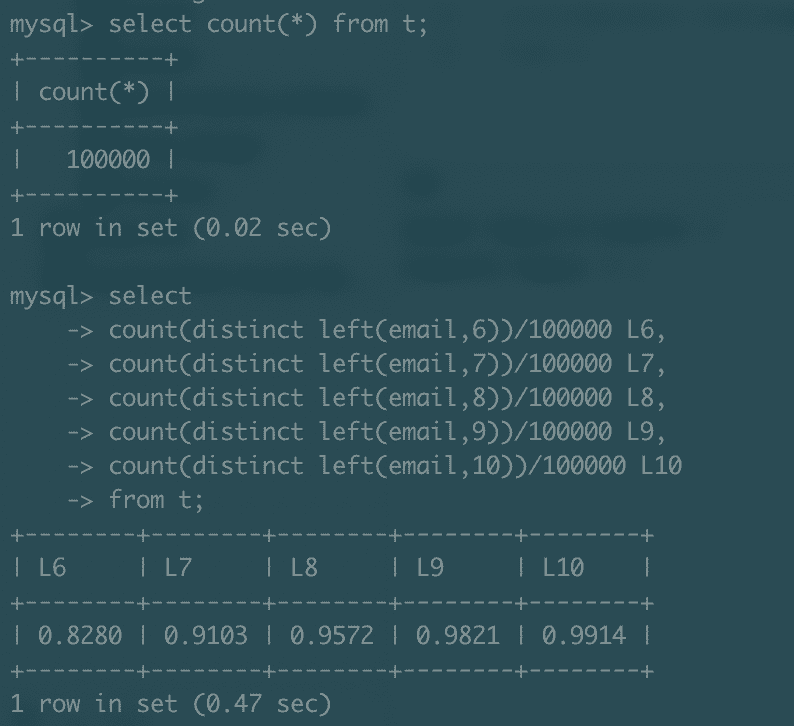Click the 100000 result value

108,159
